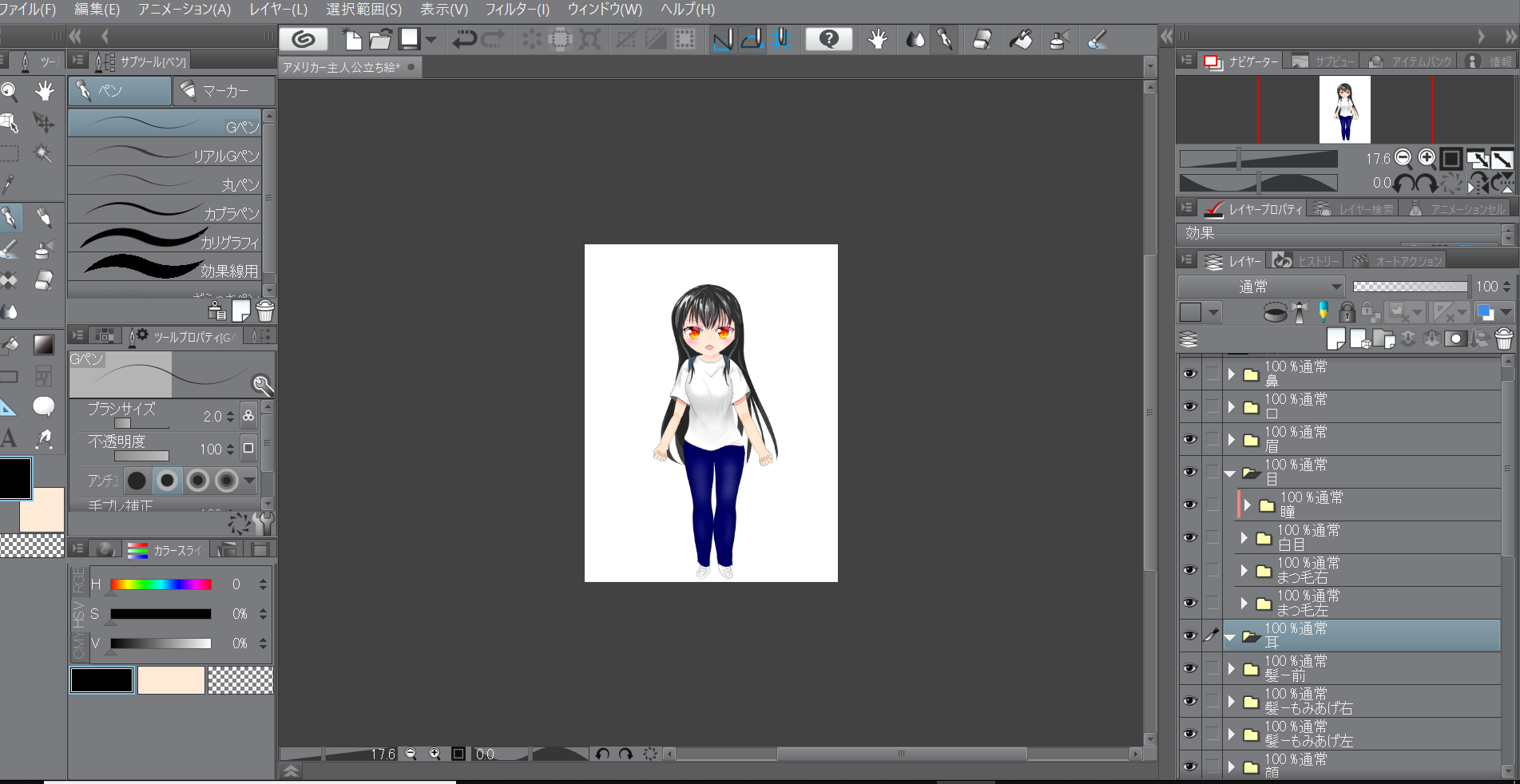Create a new canvas with the New icon
Screen dimensions: 1520x784
pos(351,39)
